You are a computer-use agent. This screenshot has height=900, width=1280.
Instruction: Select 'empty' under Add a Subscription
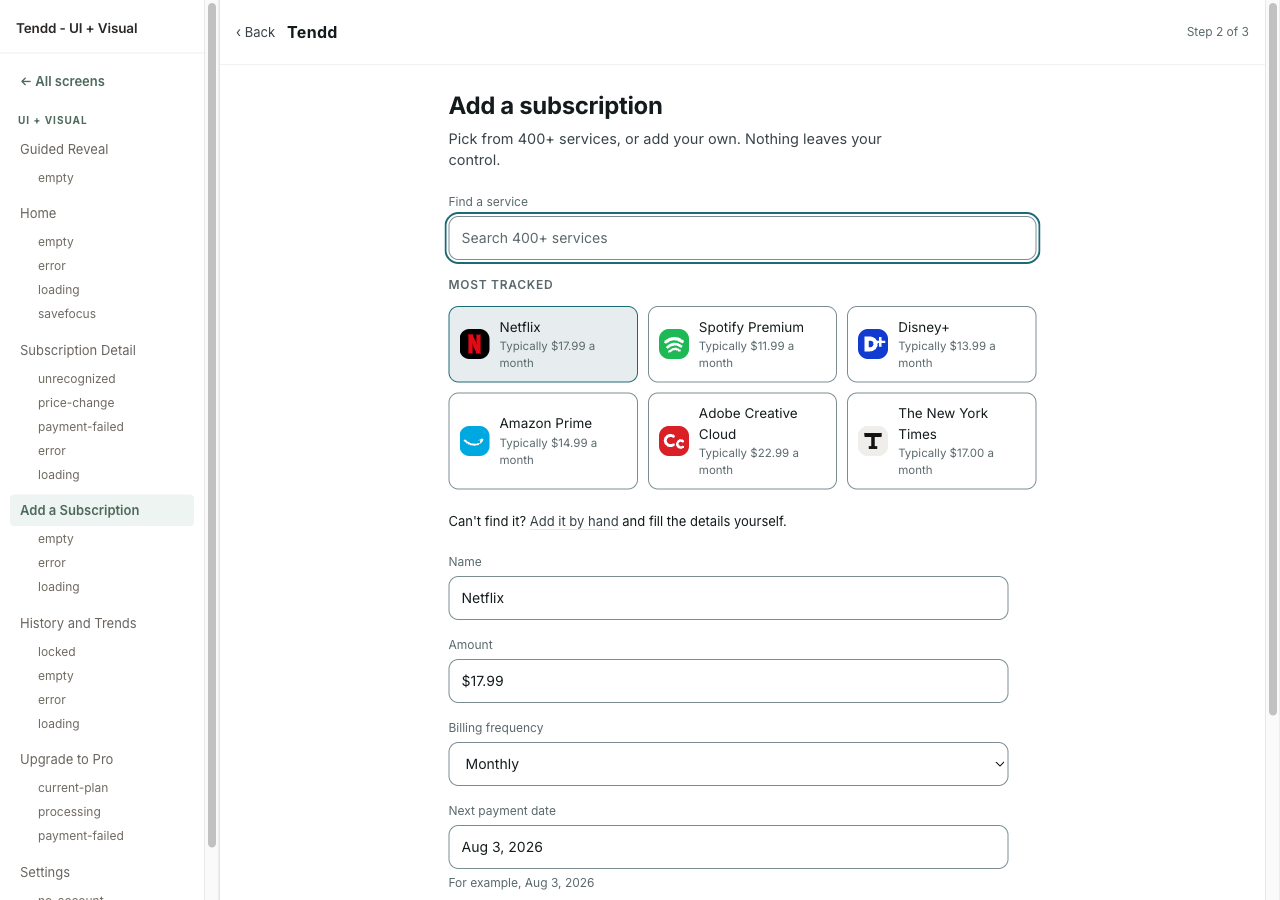pyautogui.click(x=56, y=539)
